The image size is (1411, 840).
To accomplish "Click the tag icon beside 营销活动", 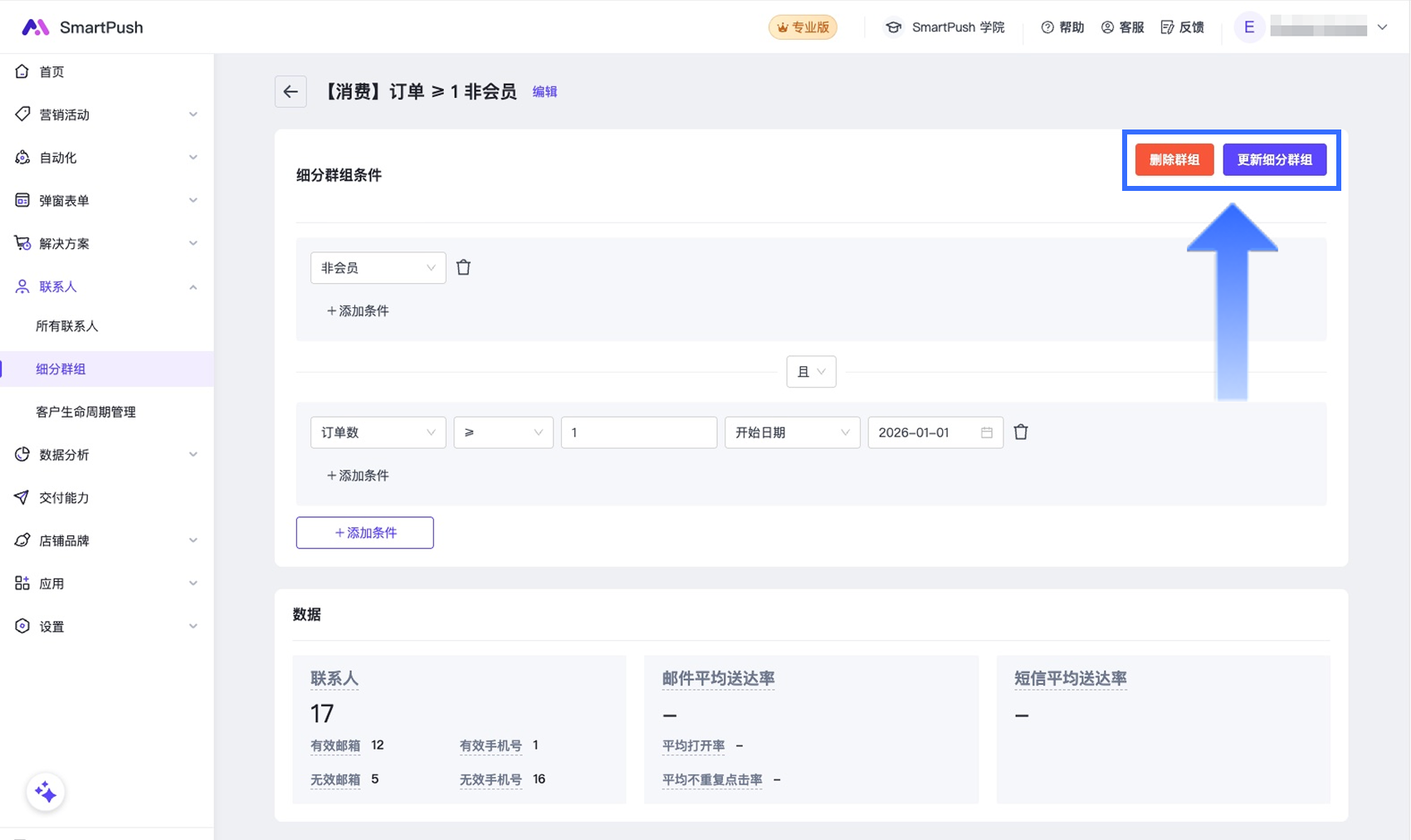I will coord(22,114).
